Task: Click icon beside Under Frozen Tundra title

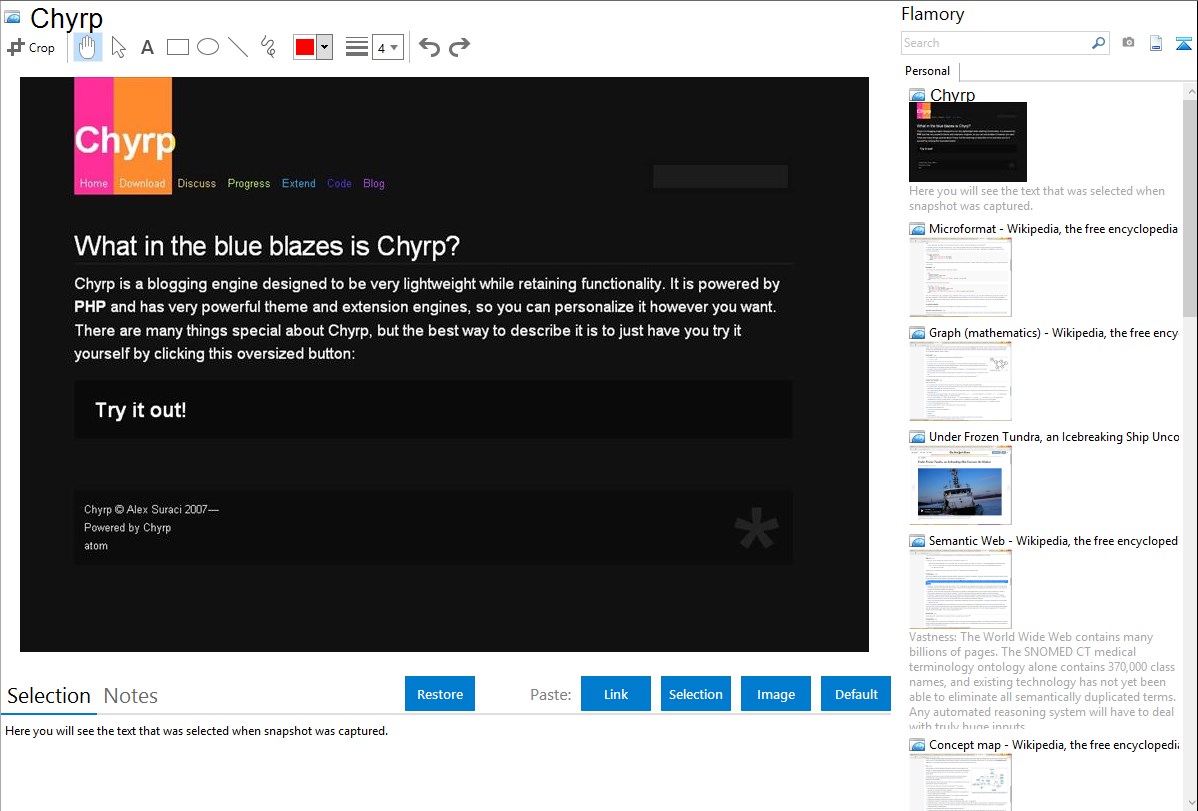Action: tap(917, 437)
